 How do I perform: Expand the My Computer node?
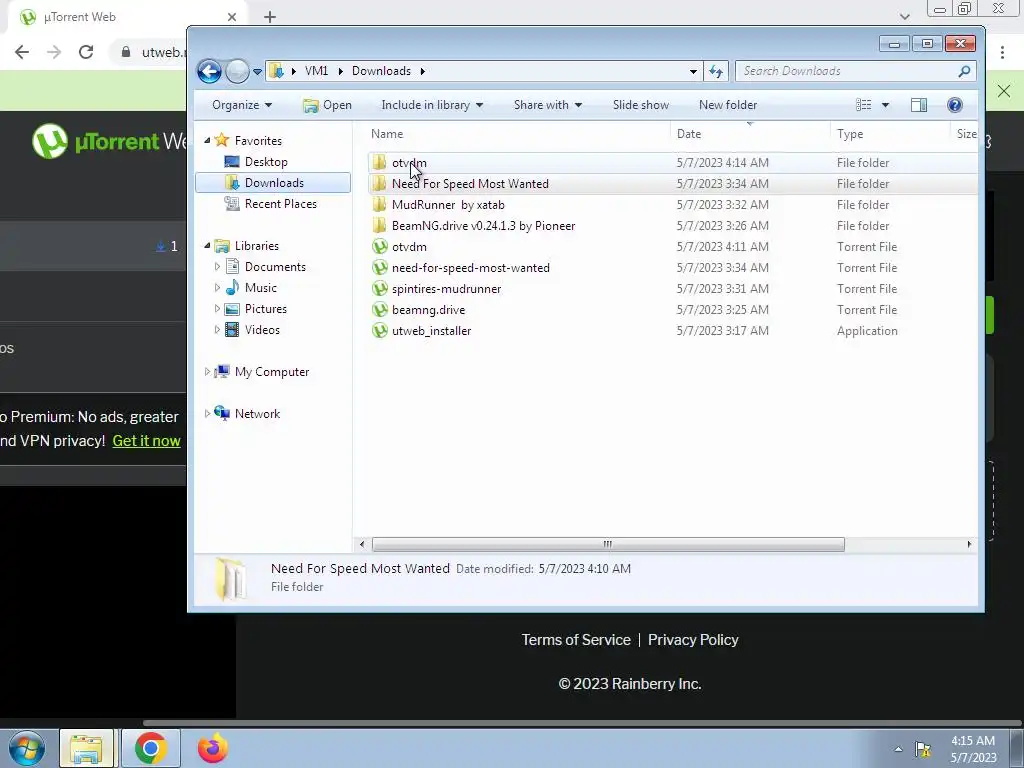pos(207,372)
